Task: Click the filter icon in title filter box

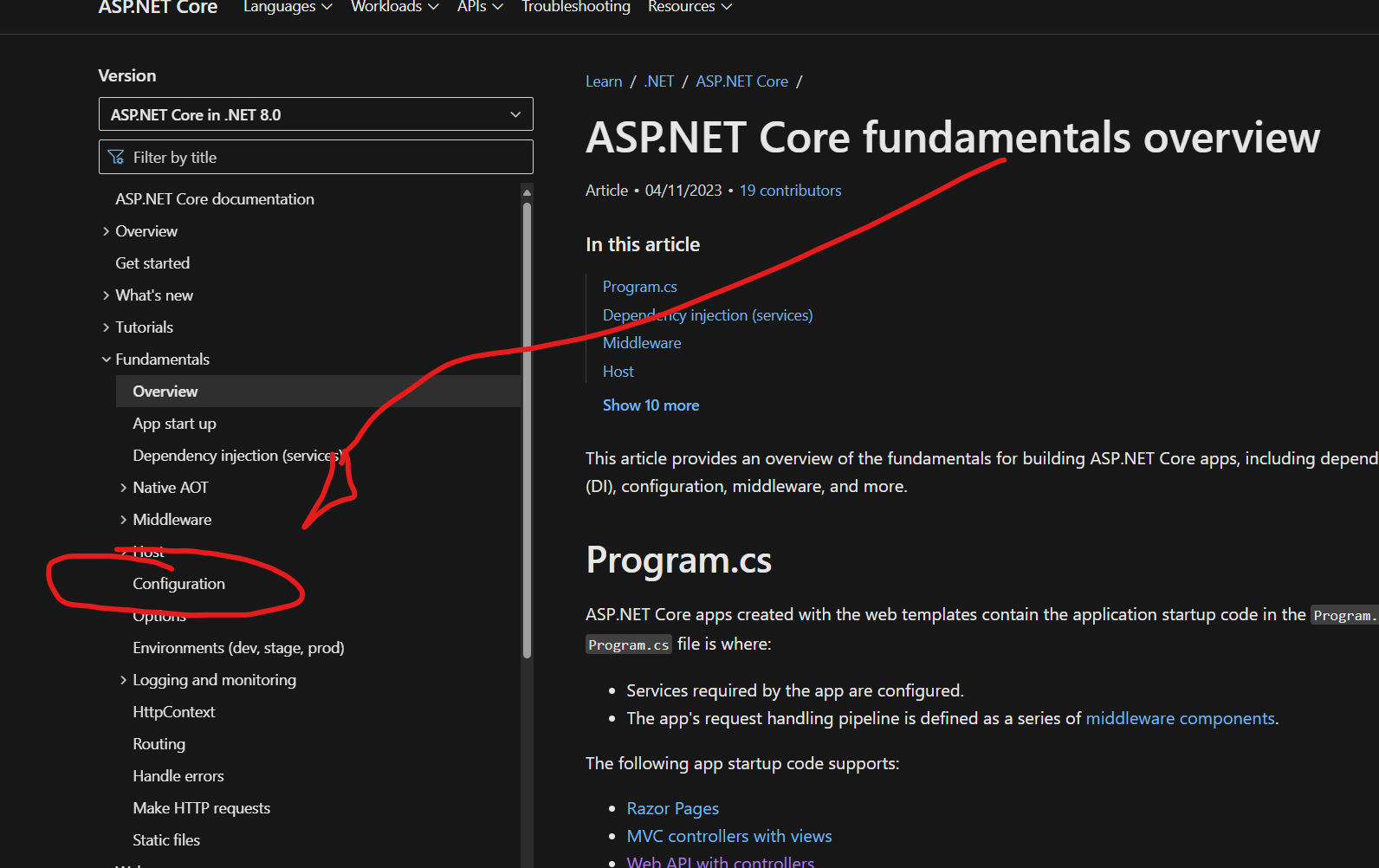Action: (x=116, y=158)
